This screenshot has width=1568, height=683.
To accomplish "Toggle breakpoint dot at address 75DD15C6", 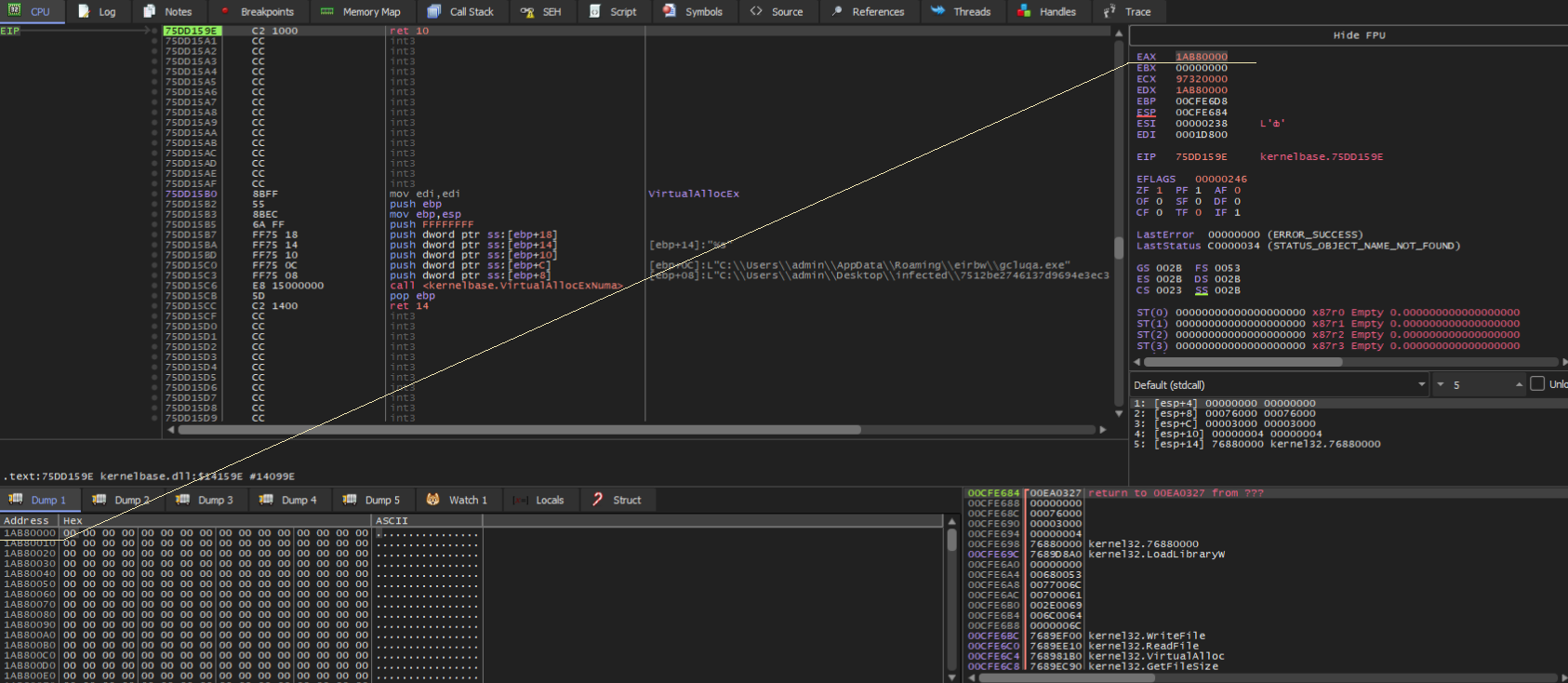I will coord(154,286).
